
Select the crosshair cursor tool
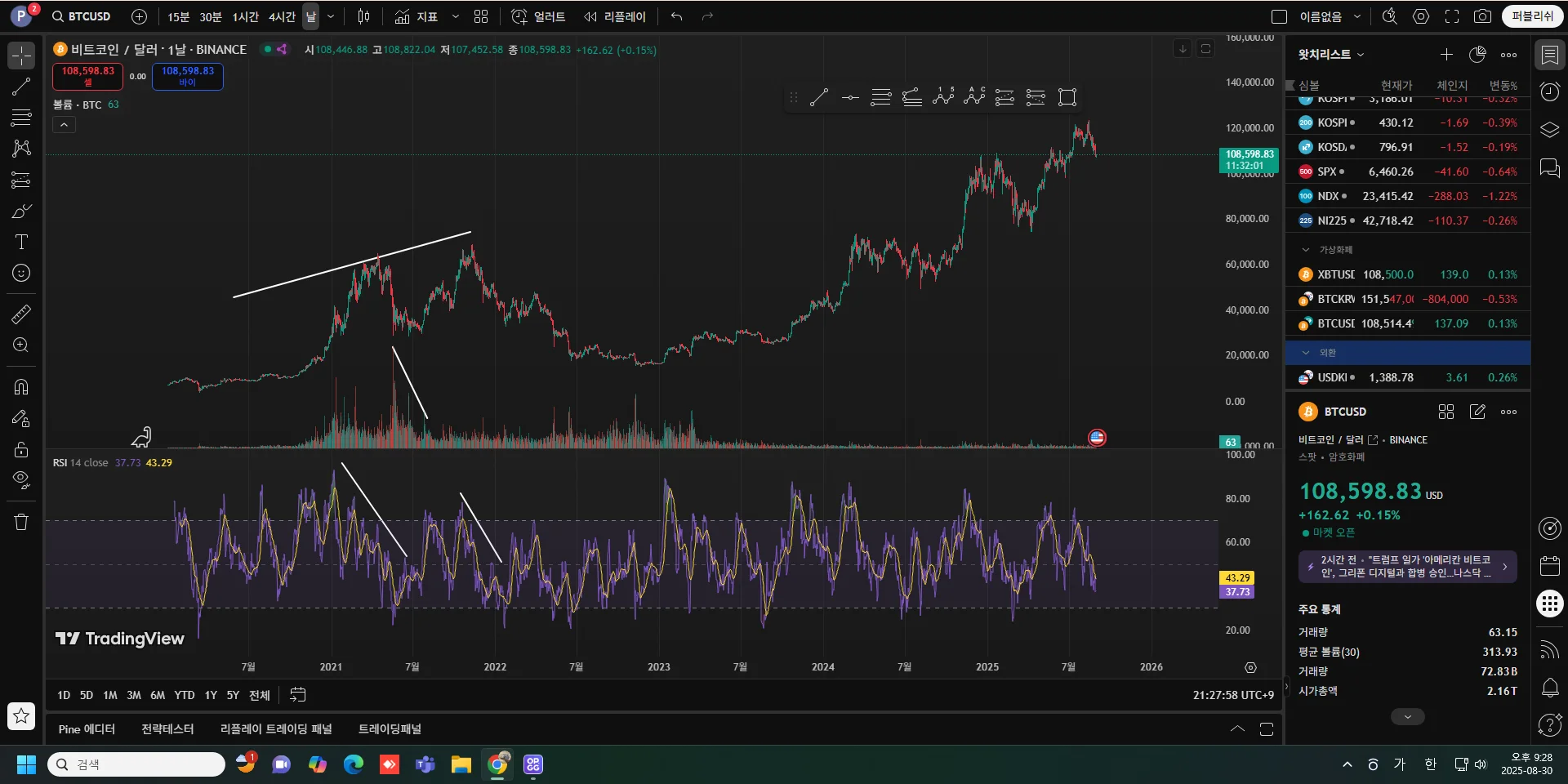click(21, 56)
